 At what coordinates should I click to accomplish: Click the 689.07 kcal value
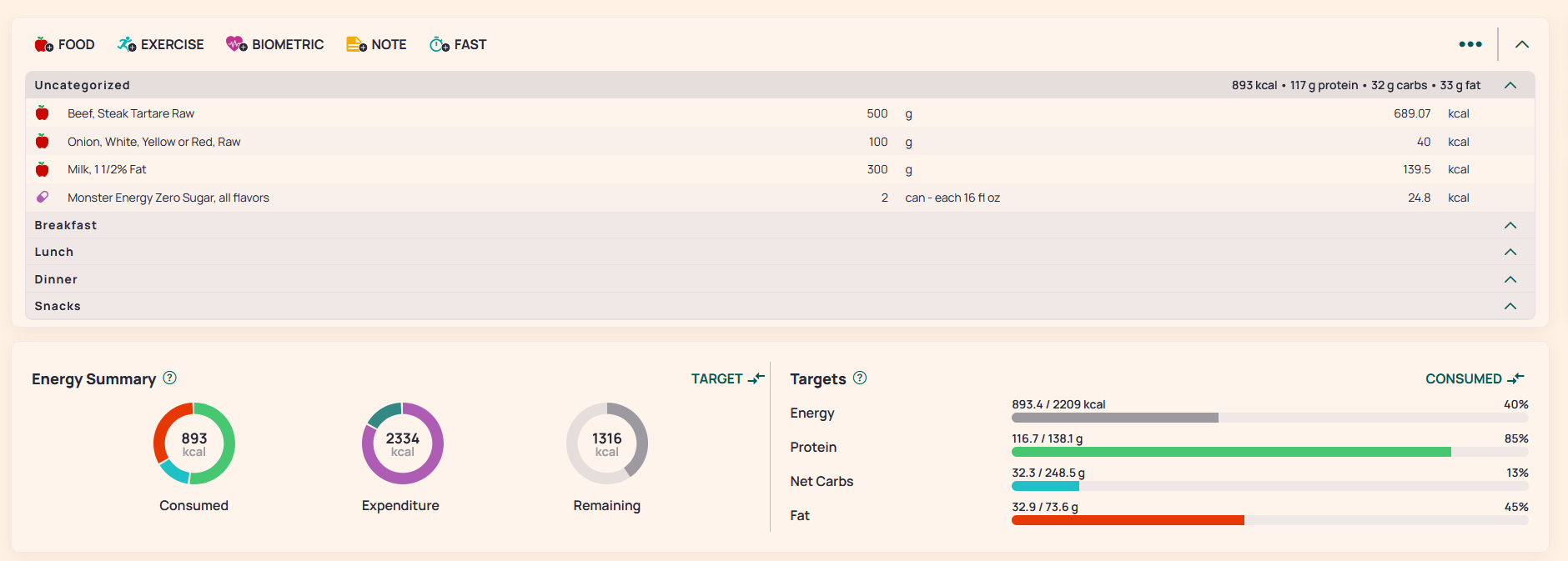click(1412, 113)
